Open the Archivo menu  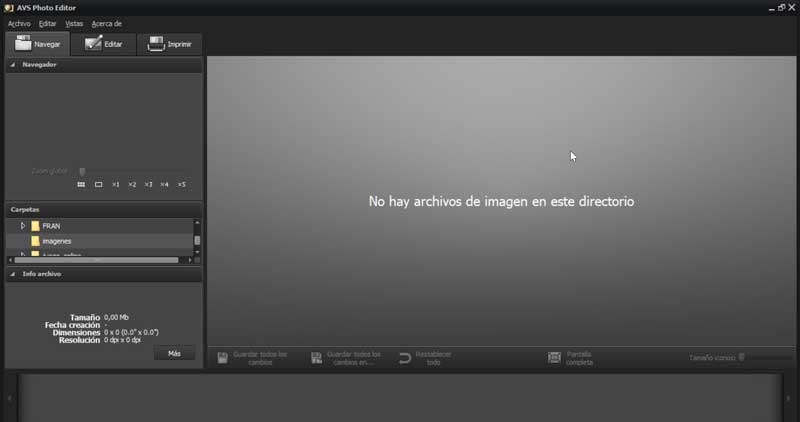(19, 24)
